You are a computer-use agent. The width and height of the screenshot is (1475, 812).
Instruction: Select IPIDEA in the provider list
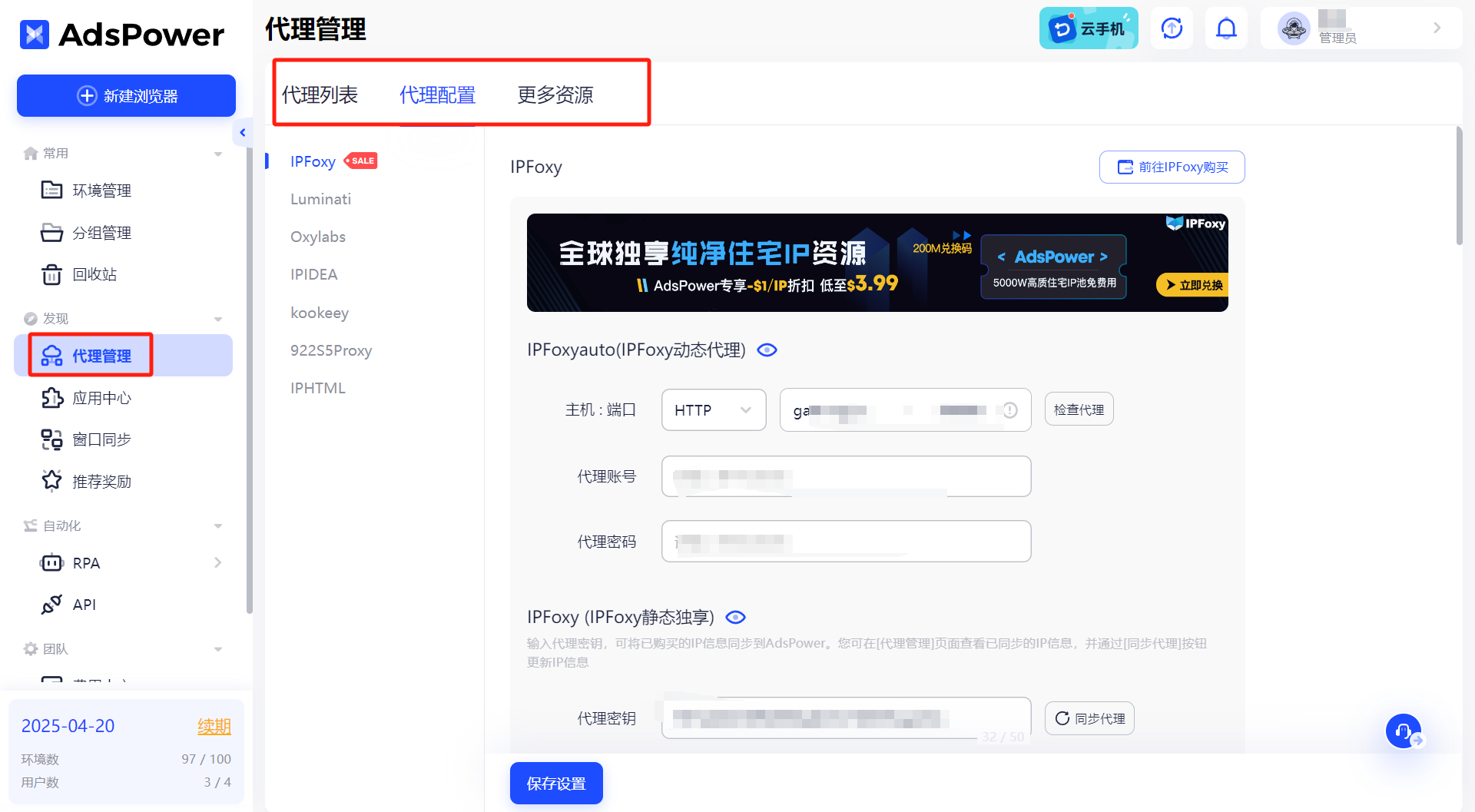(313, 274)
